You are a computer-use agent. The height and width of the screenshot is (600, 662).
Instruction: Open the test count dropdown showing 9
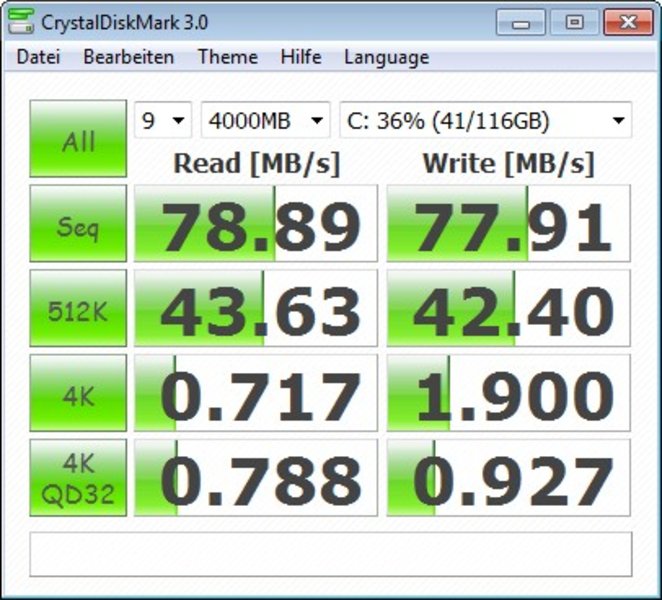pyautogui.click(x=163, y=120)
